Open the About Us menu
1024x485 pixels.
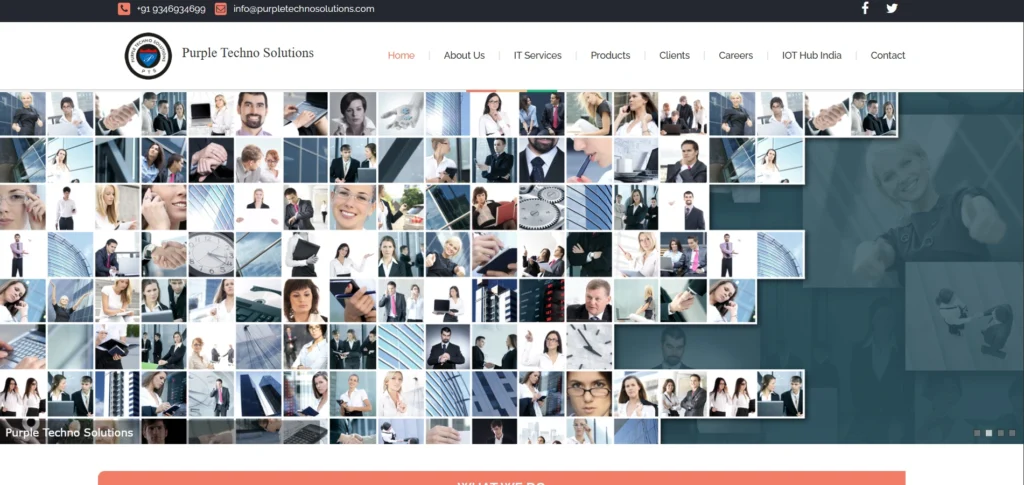pyautogui.click(x=464, y=56)
